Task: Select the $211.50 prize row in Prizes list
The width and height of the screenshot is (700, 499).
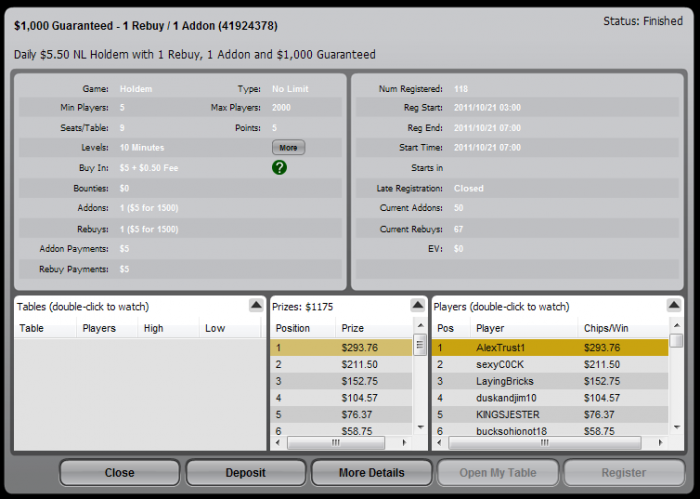Action: pos(341,365)
